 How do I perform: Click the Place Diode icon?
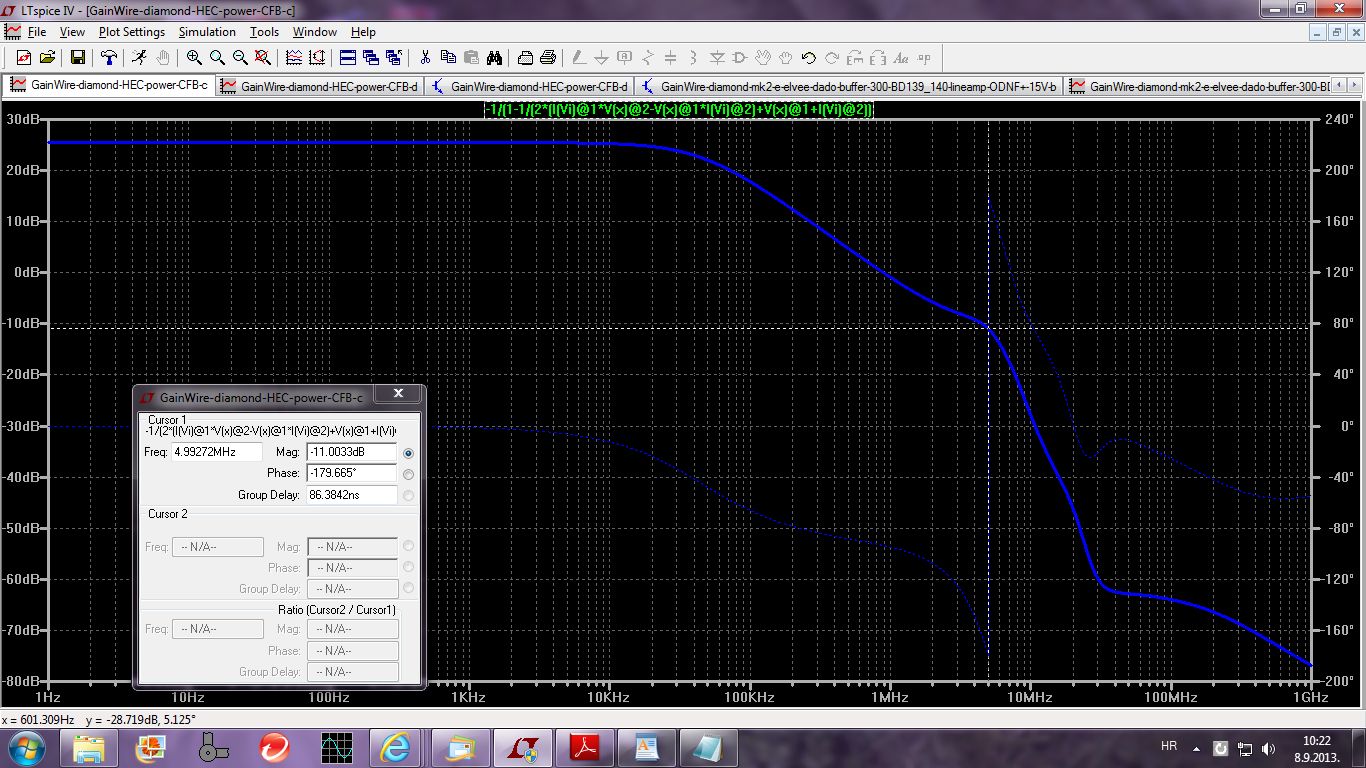point(717,58)
